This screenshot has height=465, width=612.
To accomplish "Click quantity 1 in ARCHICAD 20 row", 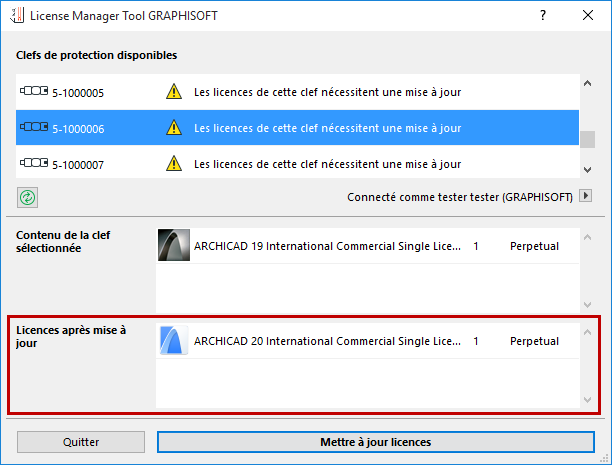I will pyautogui.click(x=476, y=341).
